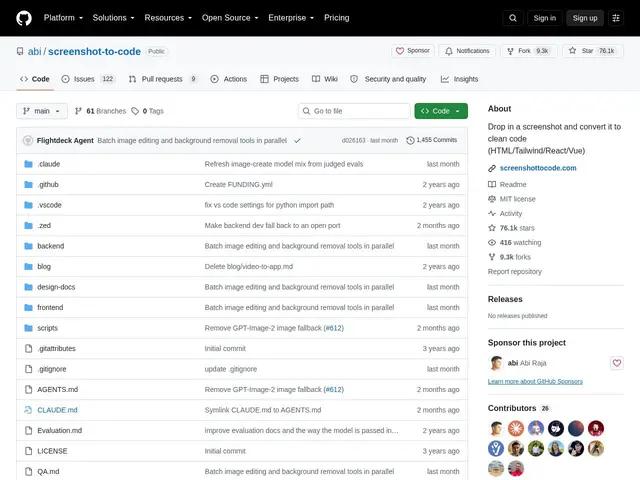Click the Sign up button
Screen dimensions: 640x480
pos(584,18)
